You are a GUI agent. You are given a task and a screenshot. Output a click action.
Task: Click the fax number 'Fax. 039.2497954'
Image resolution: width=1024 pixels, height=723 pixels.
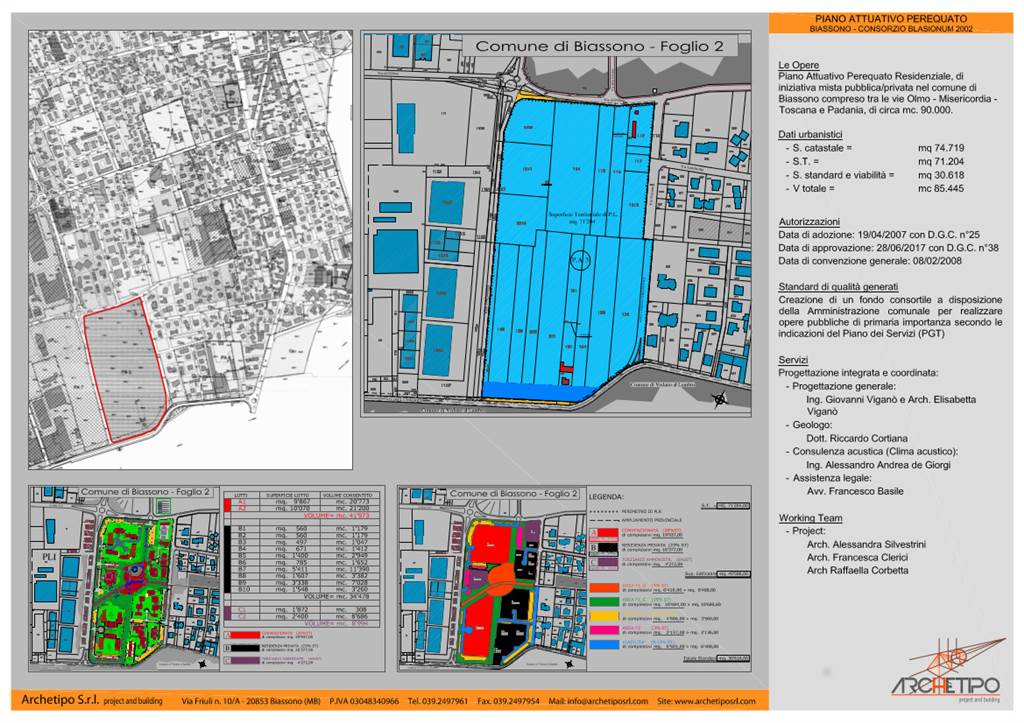pyautogui.click(x=508, y=701)
